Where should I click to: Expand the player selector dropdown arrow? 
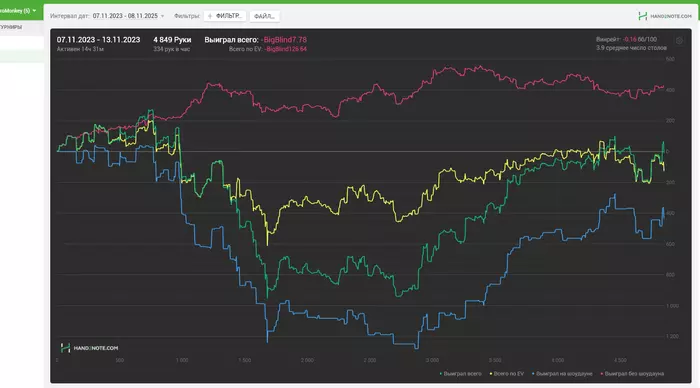(x=34, y=11)
